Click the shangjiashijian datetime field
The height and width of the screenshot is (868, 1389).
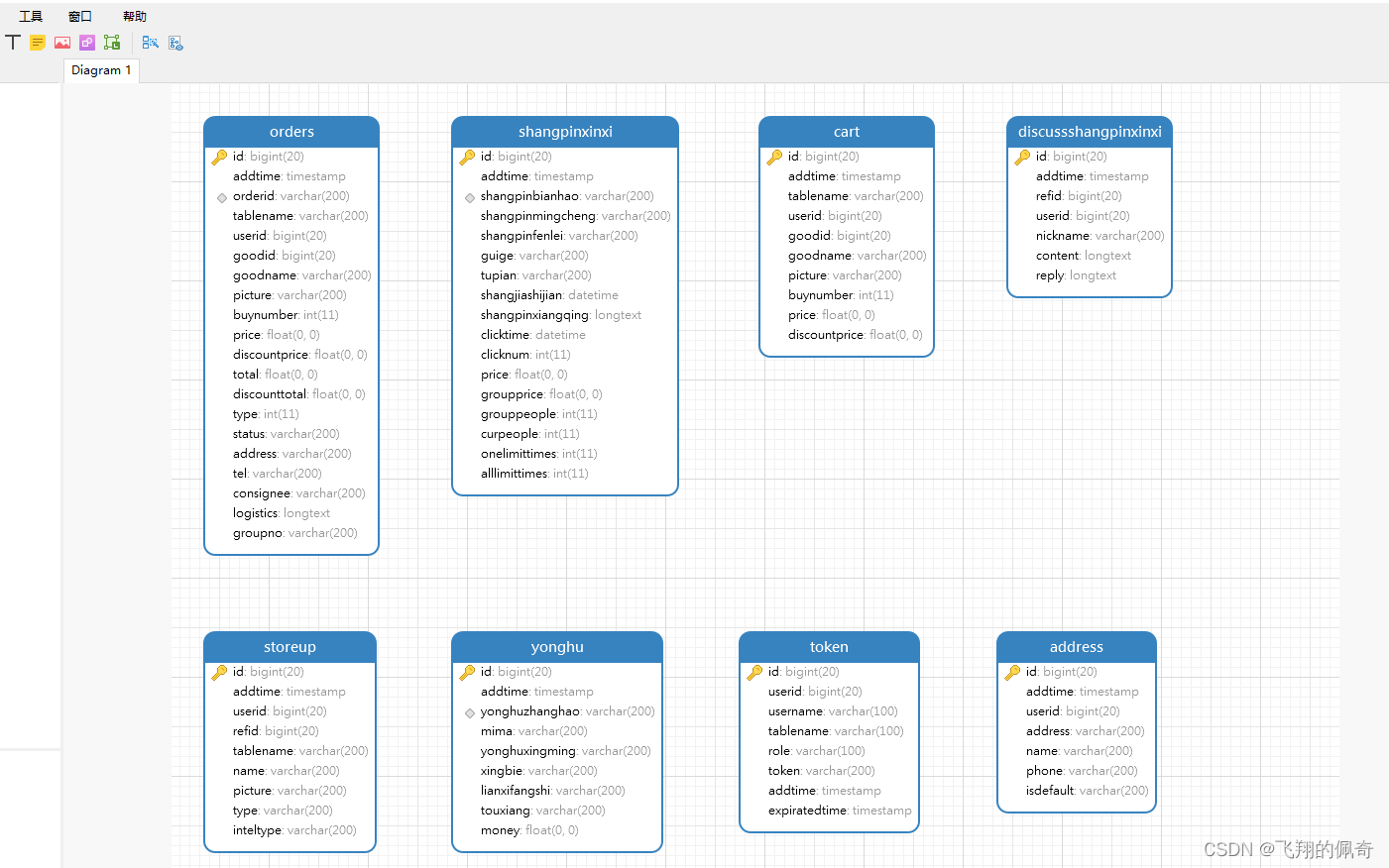pyautogui.click(x=549, y=295)
